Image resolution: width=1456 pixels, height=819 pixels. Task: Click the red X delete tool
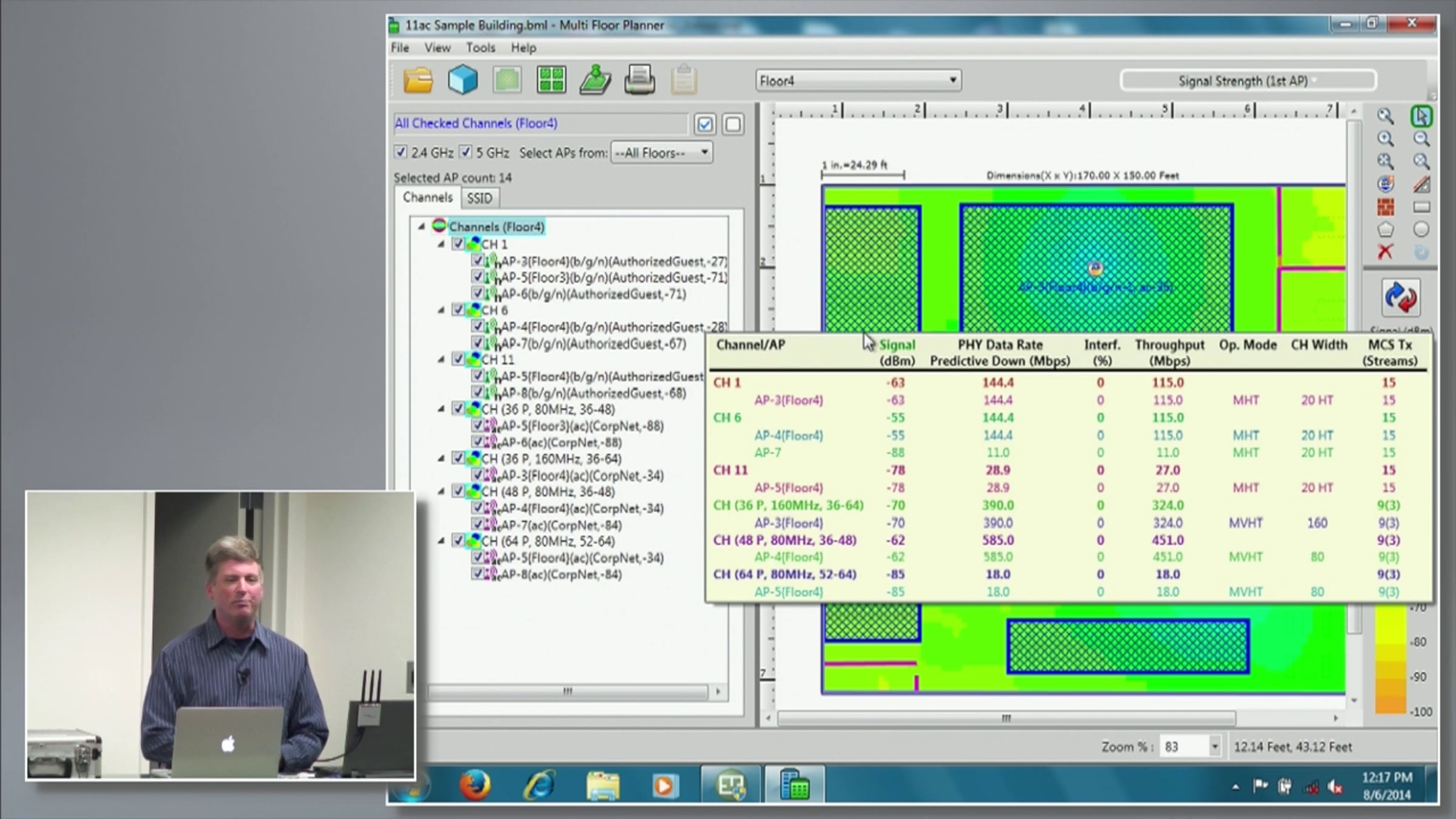[1385, 252]
